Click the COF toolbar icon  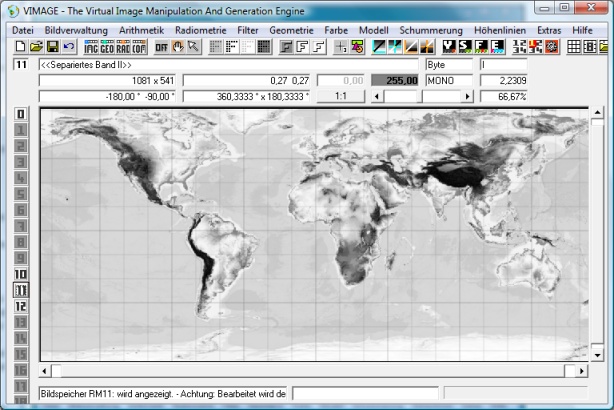pyautogui.click(x=139, y=47)
